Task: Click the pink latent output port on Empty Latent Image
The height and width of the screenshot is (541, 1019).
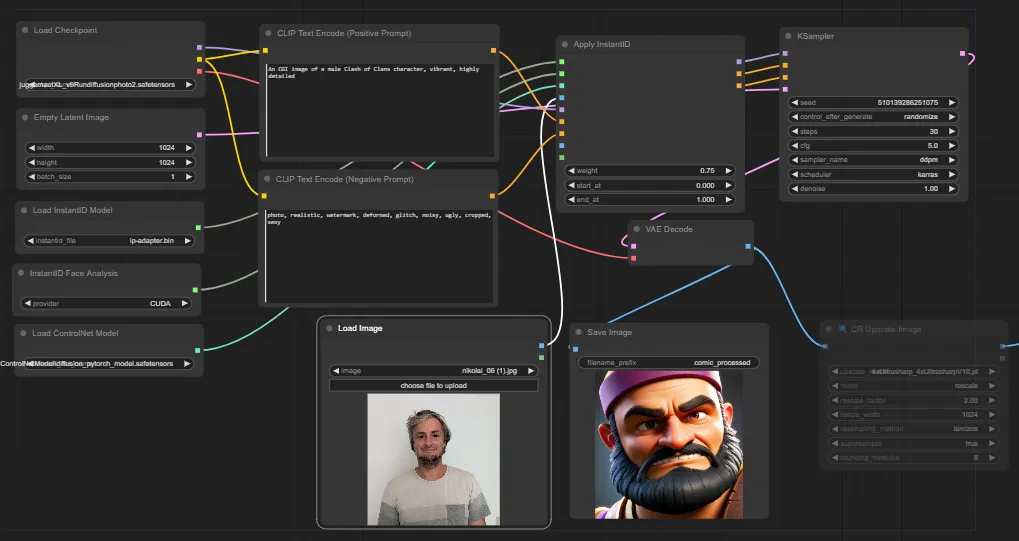Action: (x=200, y=135)
